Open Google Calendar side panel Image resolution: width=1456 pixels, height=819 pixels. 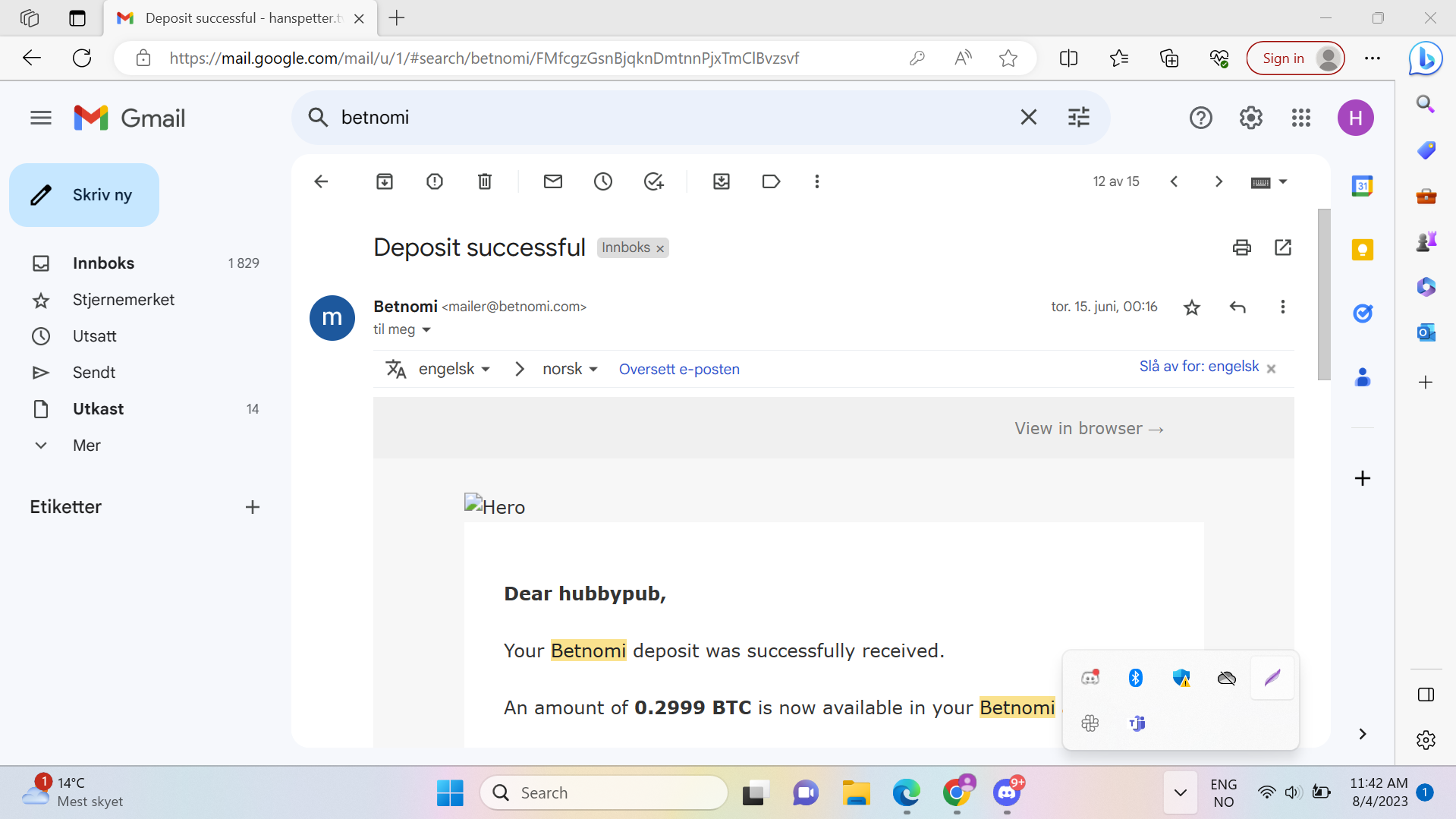tap(1363, 186)
